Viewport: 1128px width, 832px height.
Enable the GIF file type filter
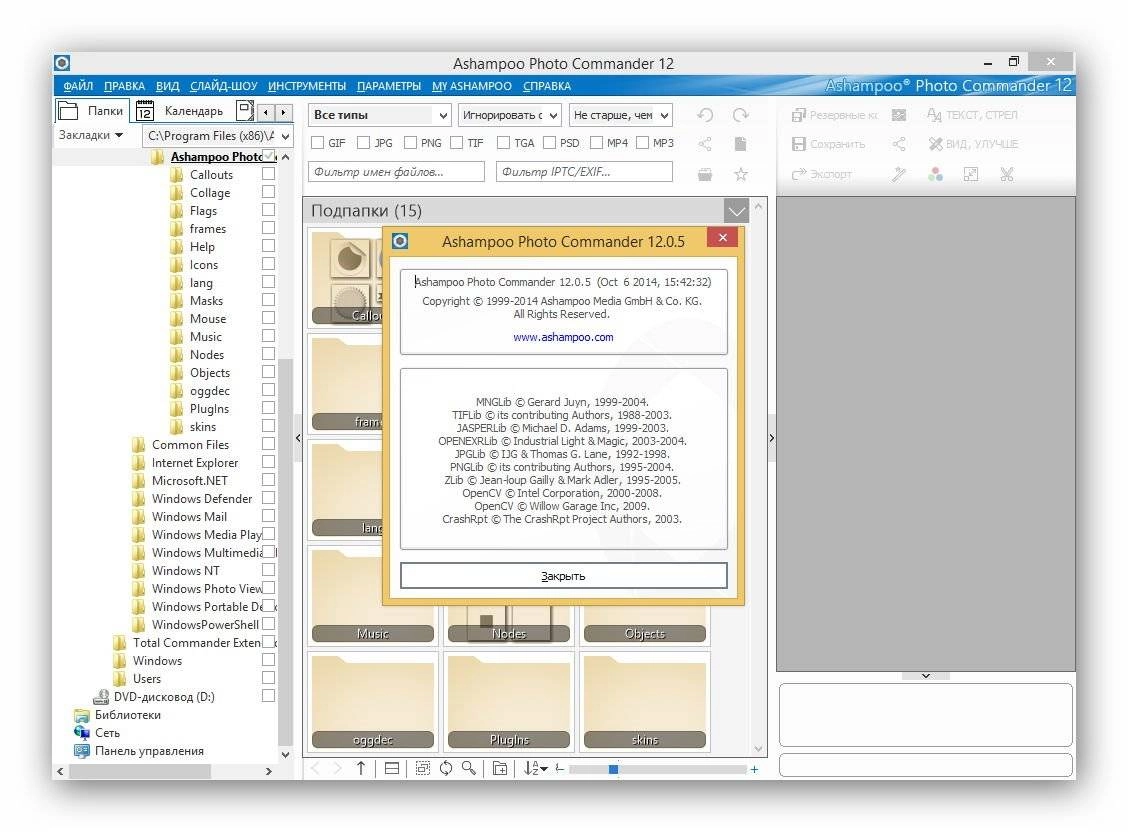click(317, 143)
